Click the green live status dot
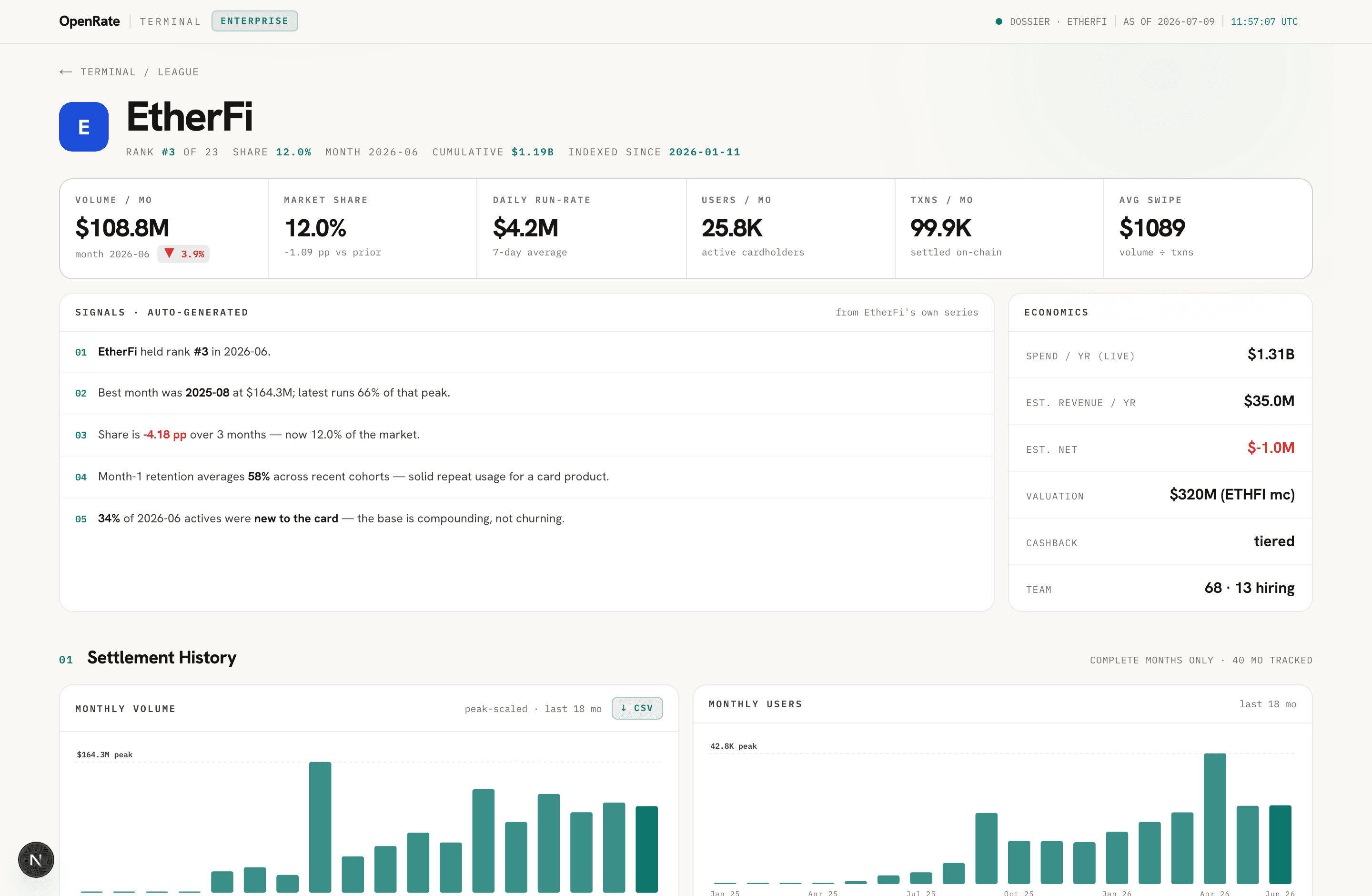Screen dimensions: 1372x896 [999, 21]
